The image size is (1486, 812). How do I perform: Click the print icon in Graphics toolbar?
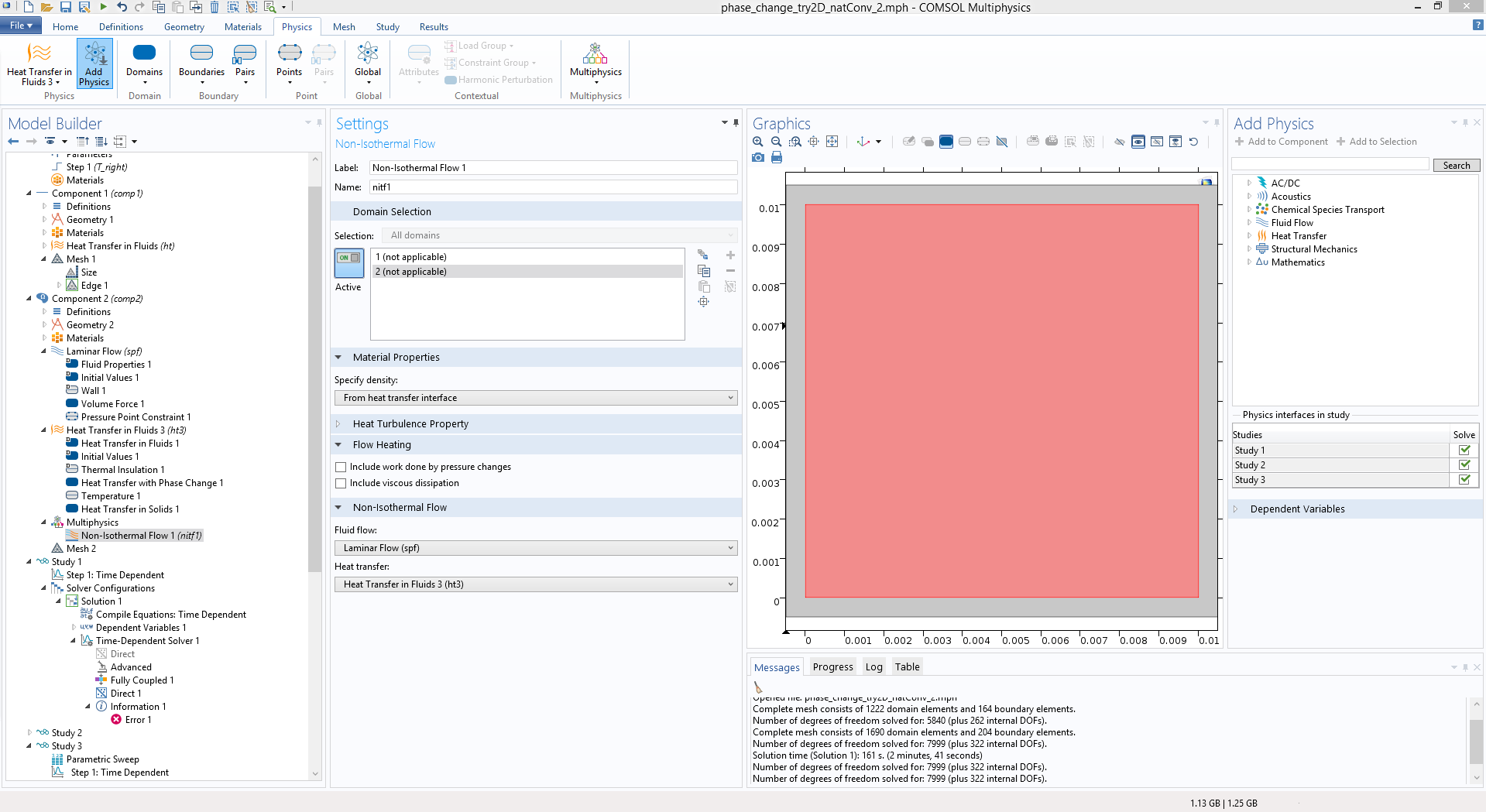(x=777, y=157)
